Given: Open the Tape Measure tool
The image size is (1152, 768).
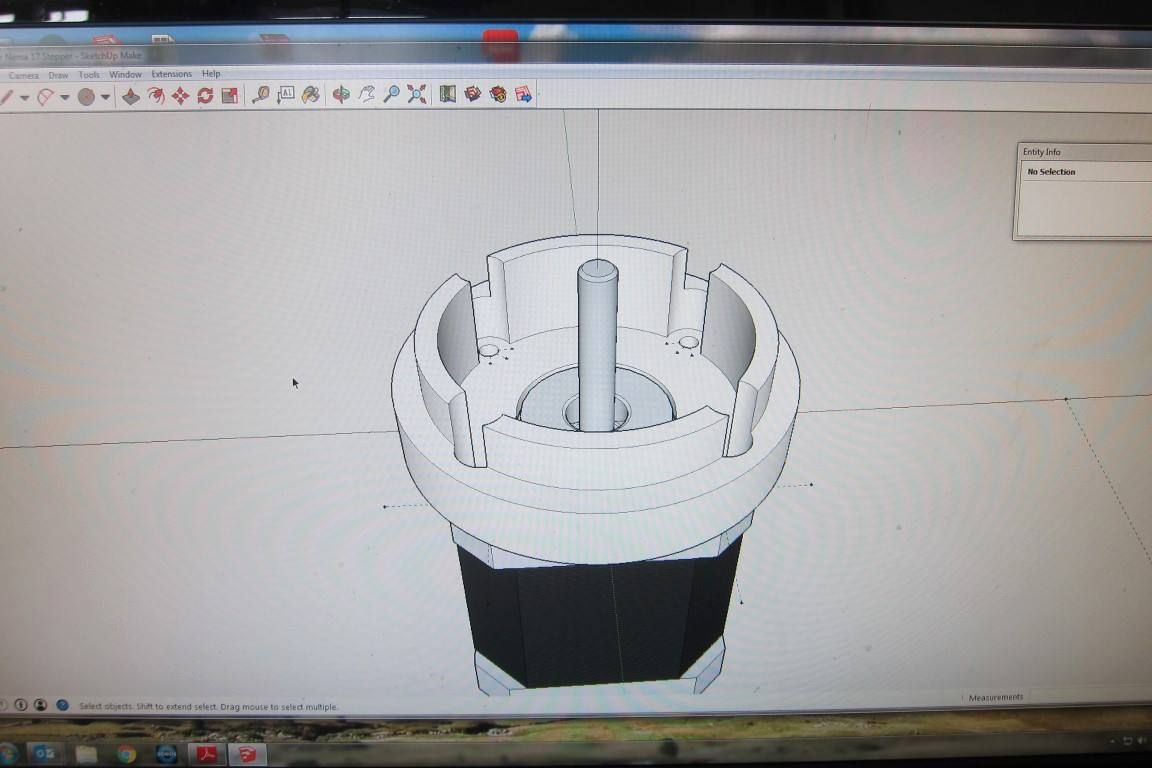Looking at the screenshot, I should tap(262, 95).
